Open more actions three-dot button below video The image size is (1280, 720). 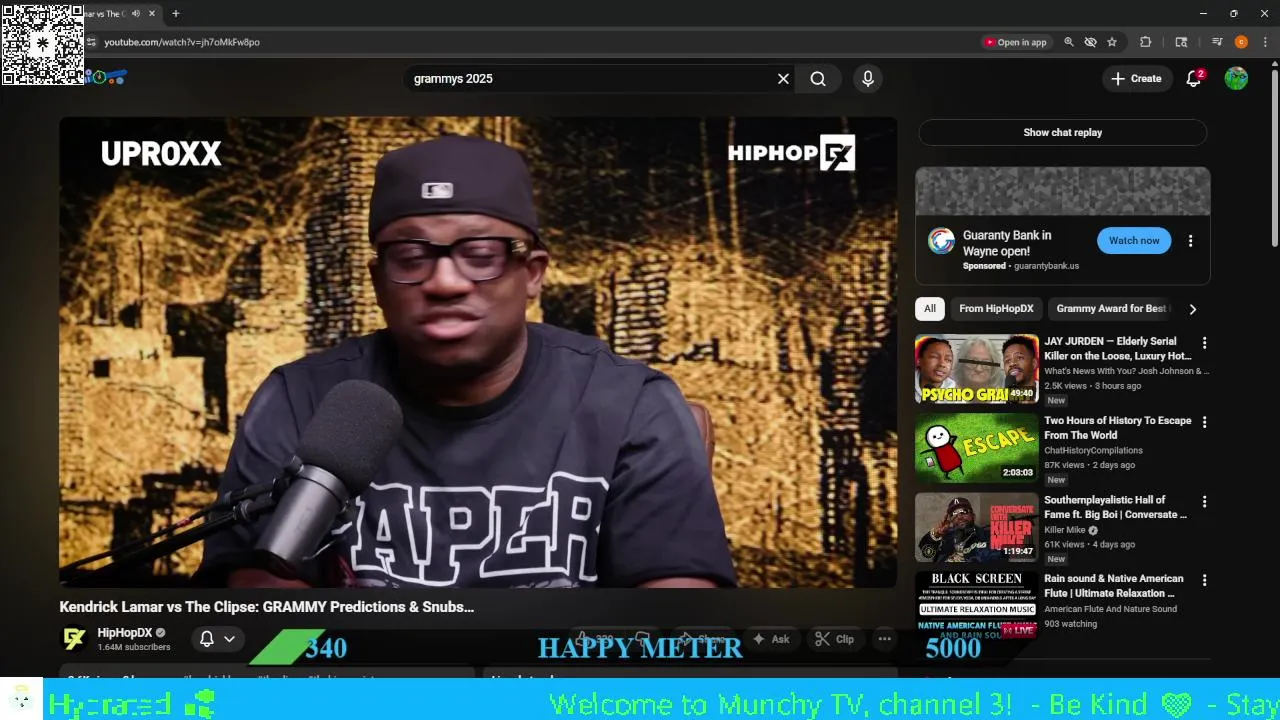click(x=884, y=639)
